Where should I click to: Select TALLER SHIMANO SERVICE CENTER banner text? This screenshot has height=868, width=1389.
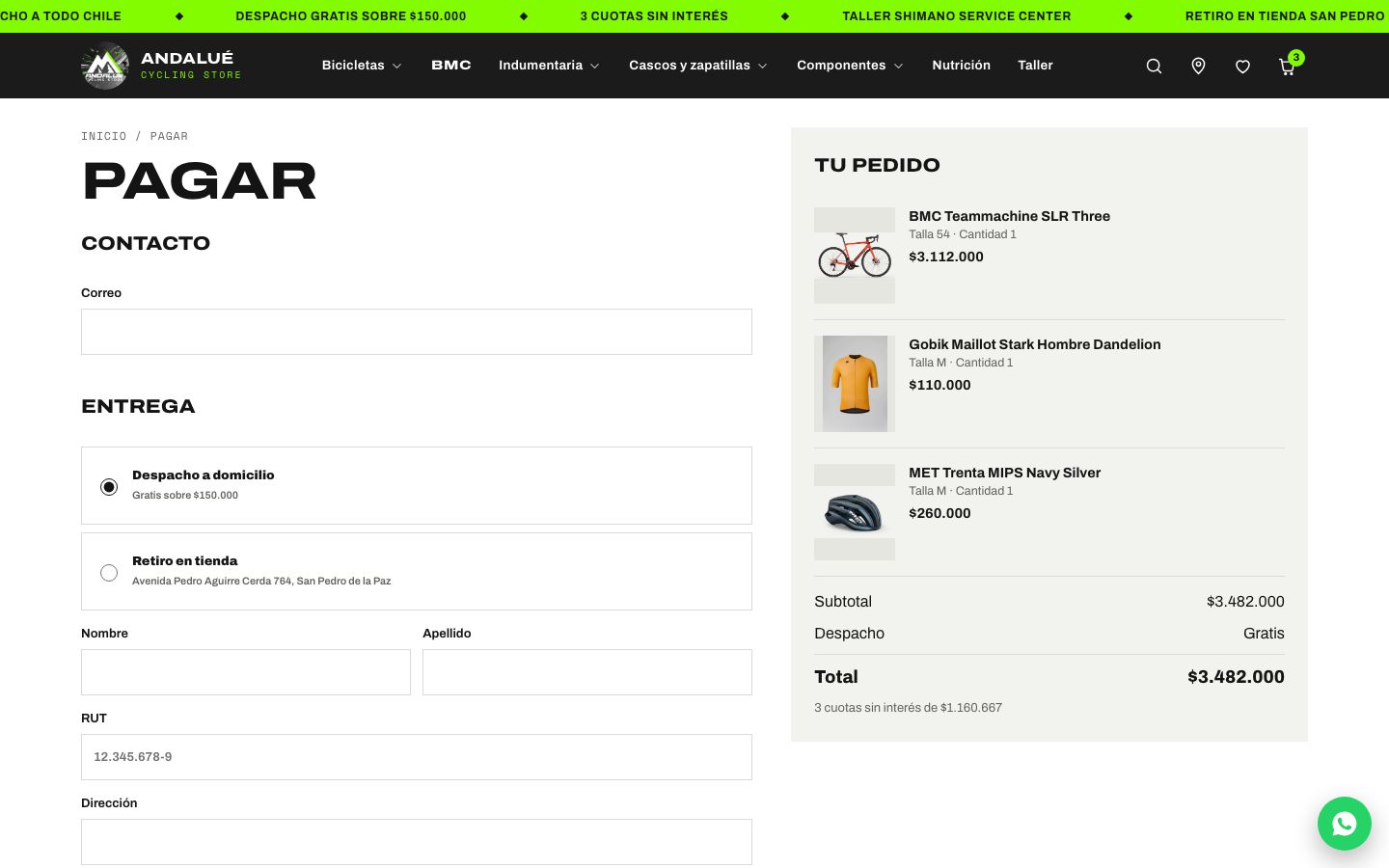click(957, 16)
